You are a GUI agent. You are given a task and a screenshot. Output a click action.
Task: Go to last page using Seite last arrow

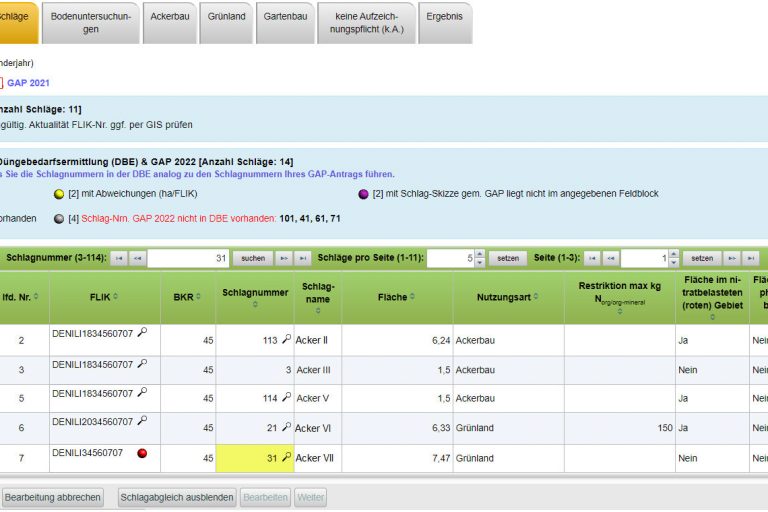(x=750, y=258)
